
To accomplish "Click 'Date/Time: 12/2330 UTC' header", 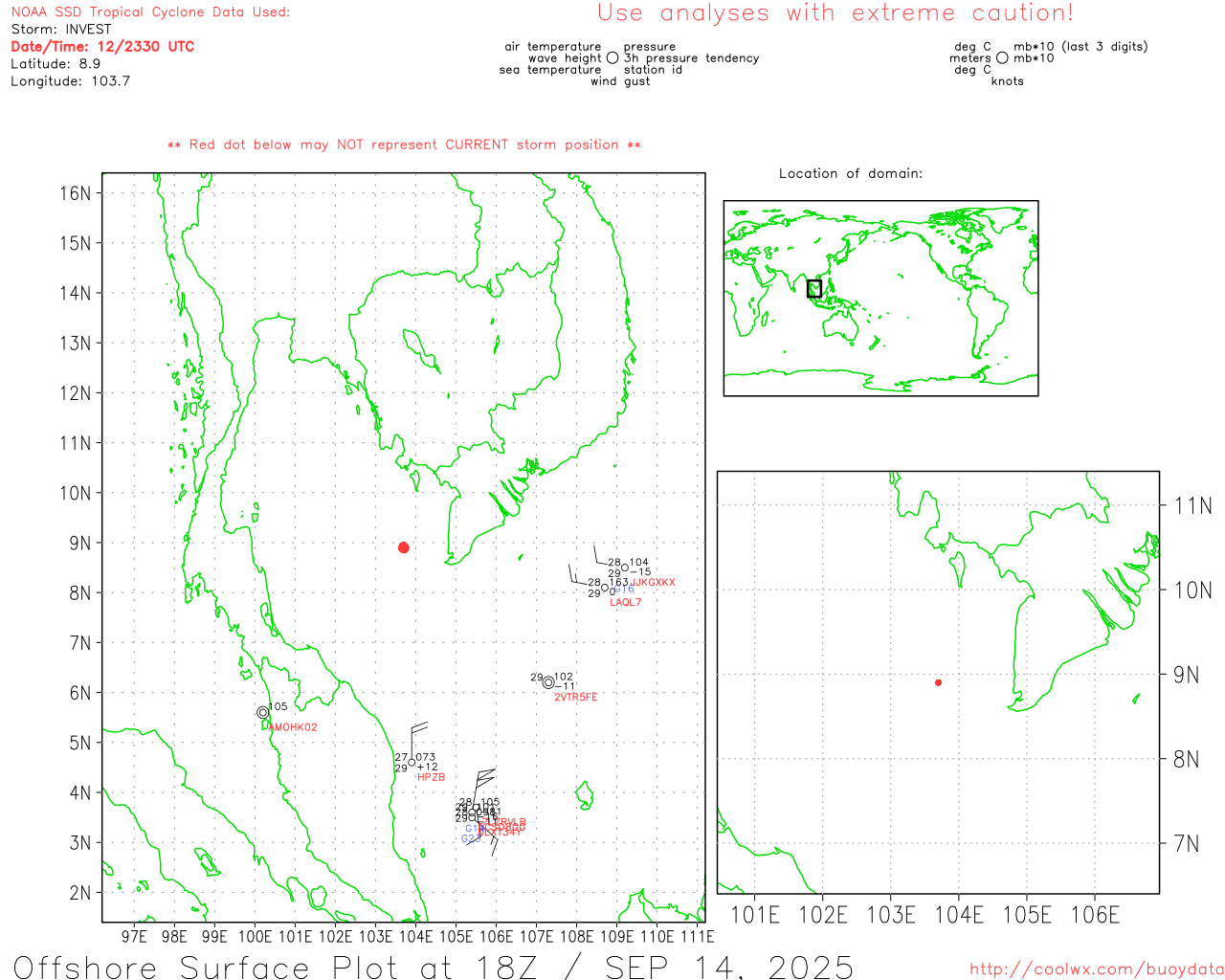I will coord(102,46).
